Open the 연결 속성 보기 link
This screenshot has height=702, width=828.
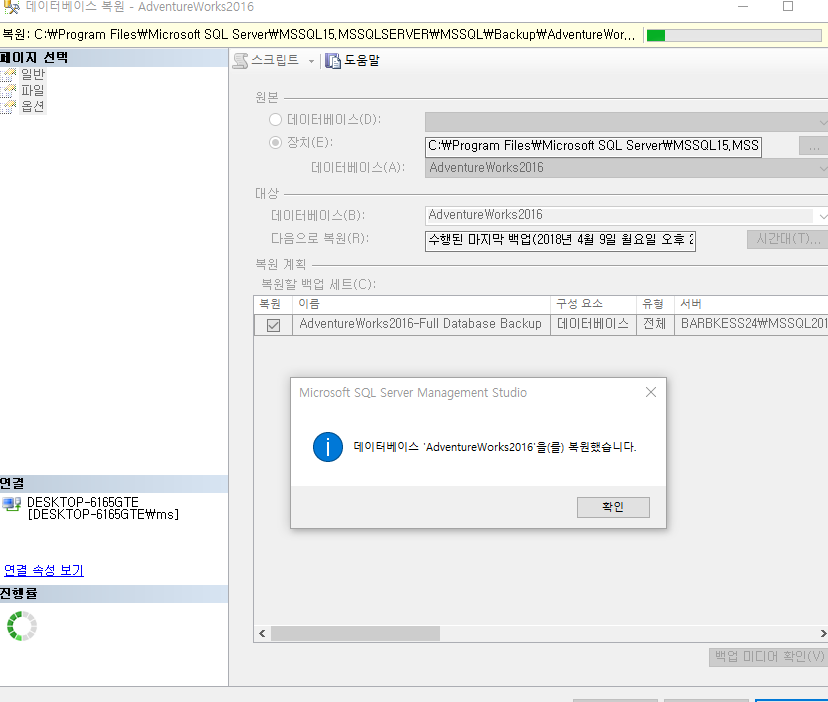(44, 570)
